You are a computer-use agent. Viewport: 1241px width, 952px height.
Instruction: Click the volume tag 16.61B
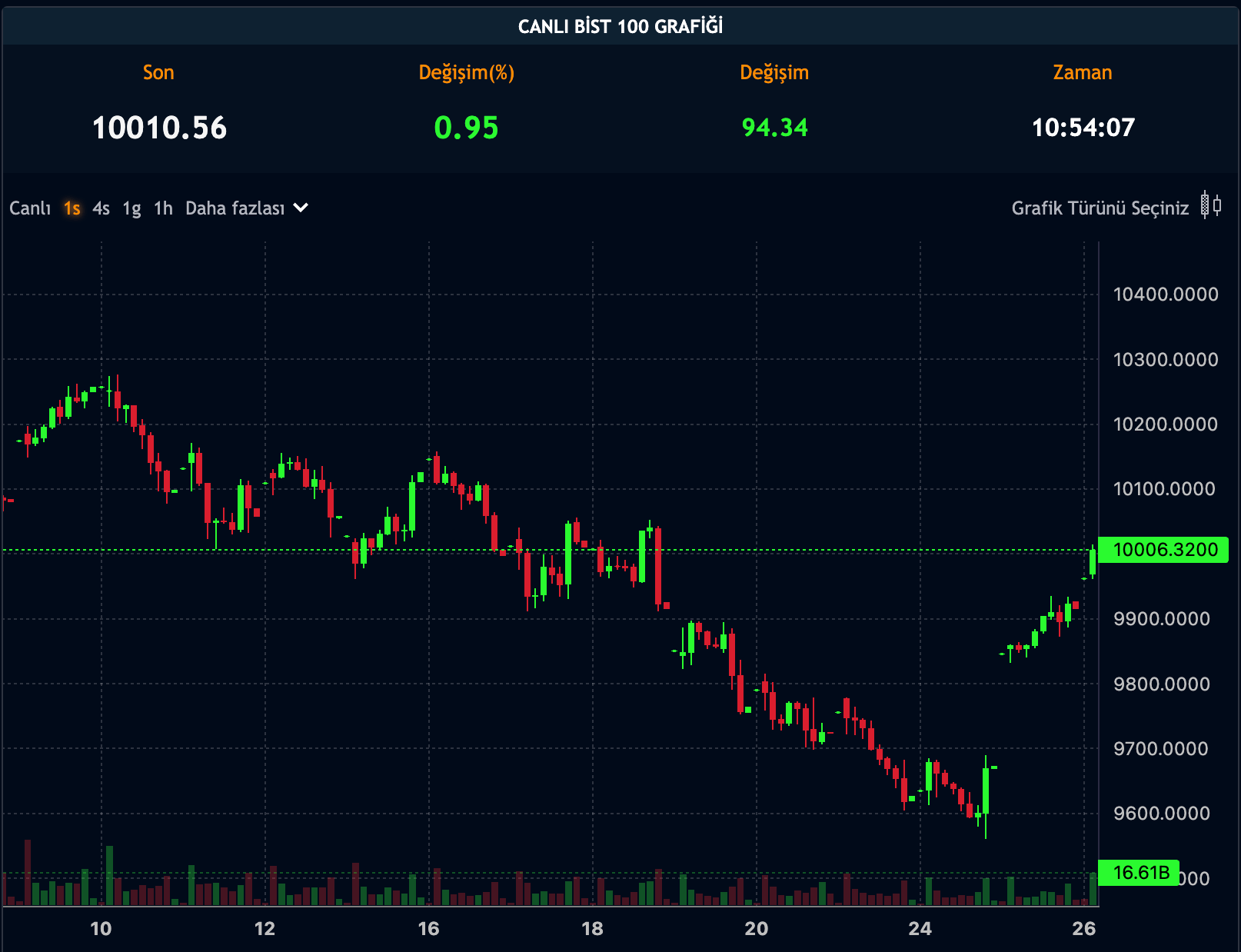[1139, 873]
